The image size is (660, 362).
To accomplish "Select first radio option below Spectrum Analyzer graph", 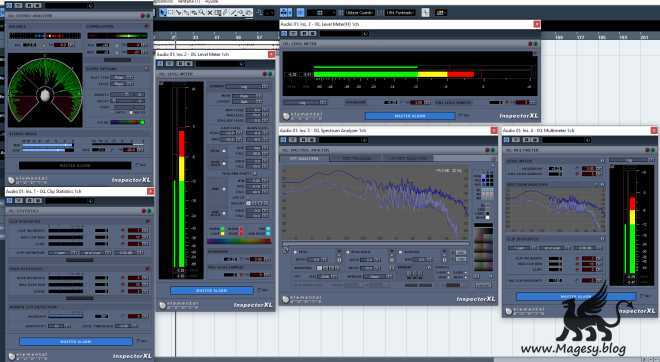I will click(295, 252).
